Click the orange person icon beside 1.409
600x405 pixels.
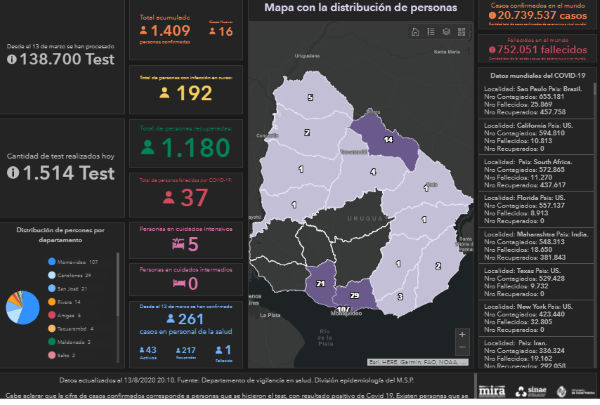(x=143, y=30)
